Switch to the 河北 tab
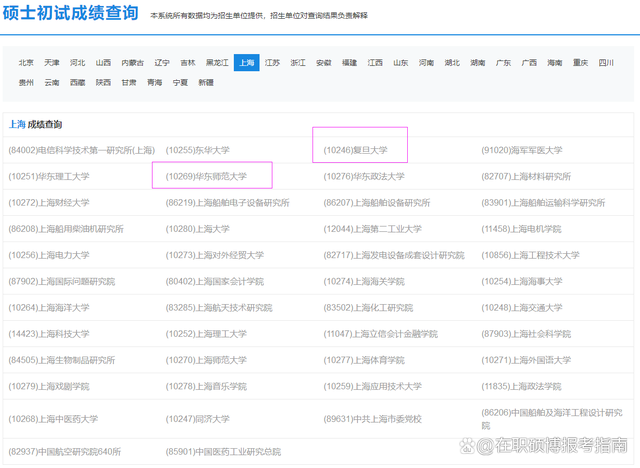 [78, 62]
